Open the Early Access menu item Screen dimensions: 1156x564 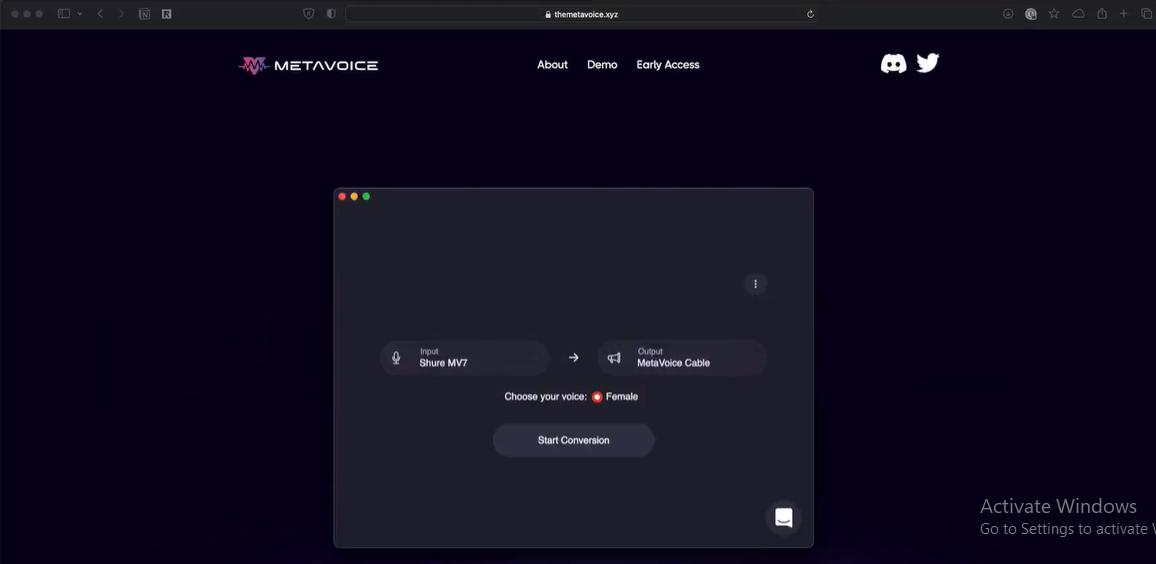pyautogui.click(x=668, y=65)
